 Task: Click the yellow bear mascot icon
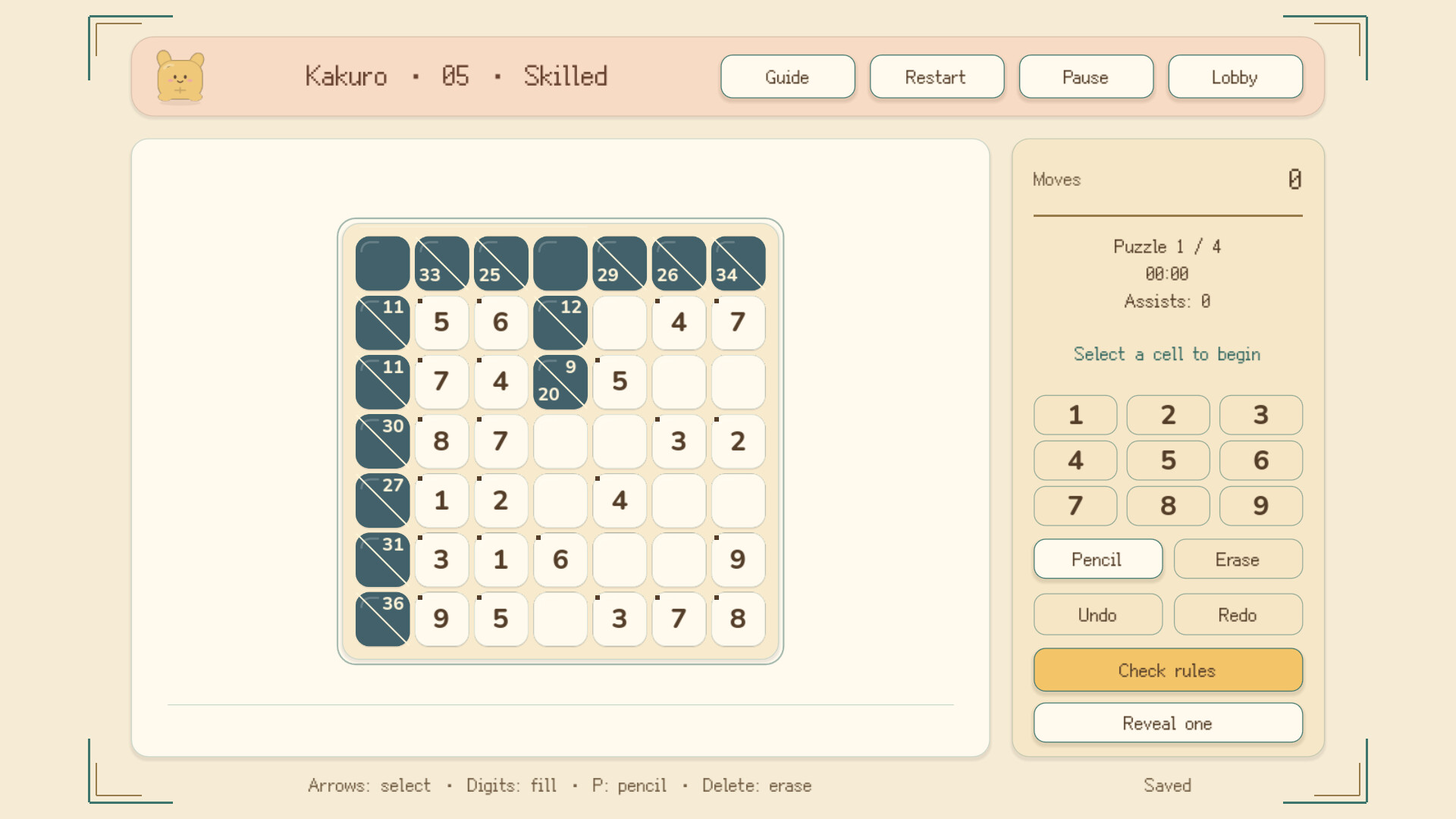coord(180,76)
